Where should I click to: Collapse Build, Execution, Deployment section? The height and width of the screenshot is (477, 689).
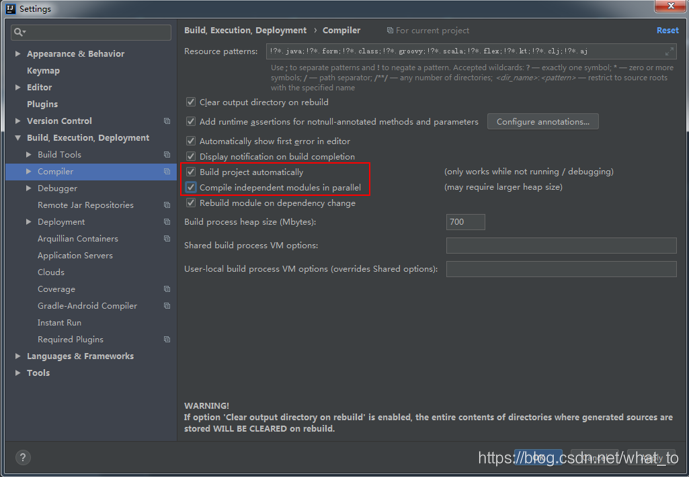coord(18,138)
